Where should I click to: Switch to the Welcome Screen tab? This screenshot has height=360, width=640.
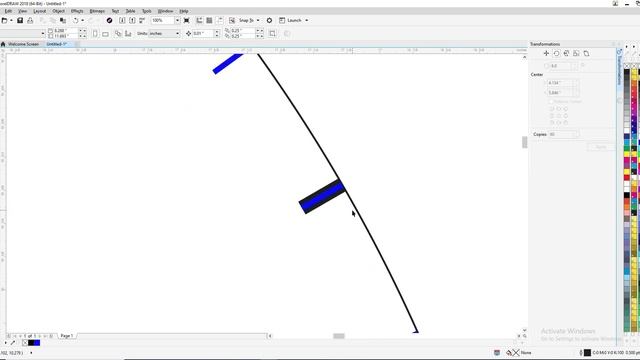[23, 44]
